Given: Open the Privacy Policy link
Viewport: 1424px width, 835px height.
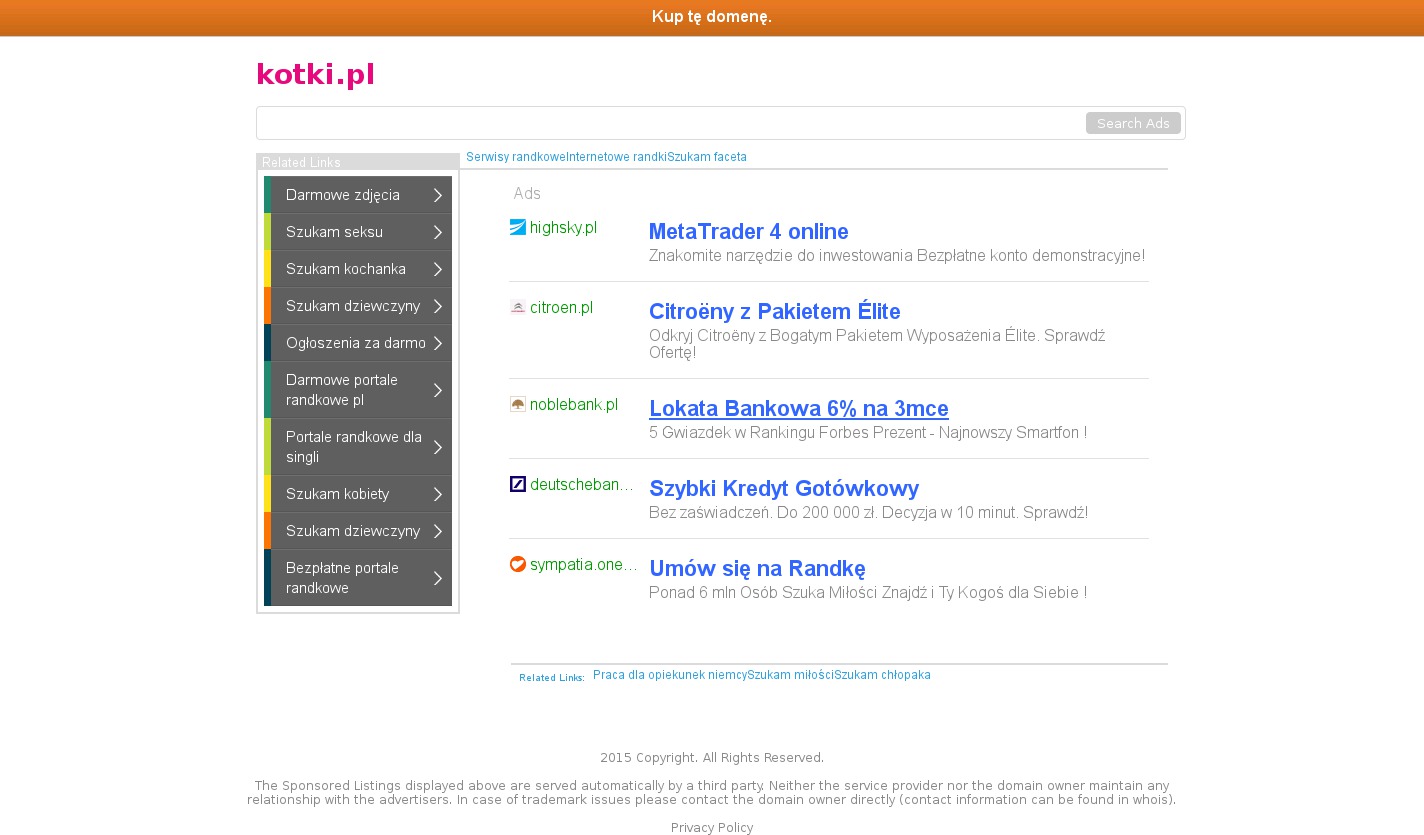Looking at the screenshot, I should coord(711,827).
